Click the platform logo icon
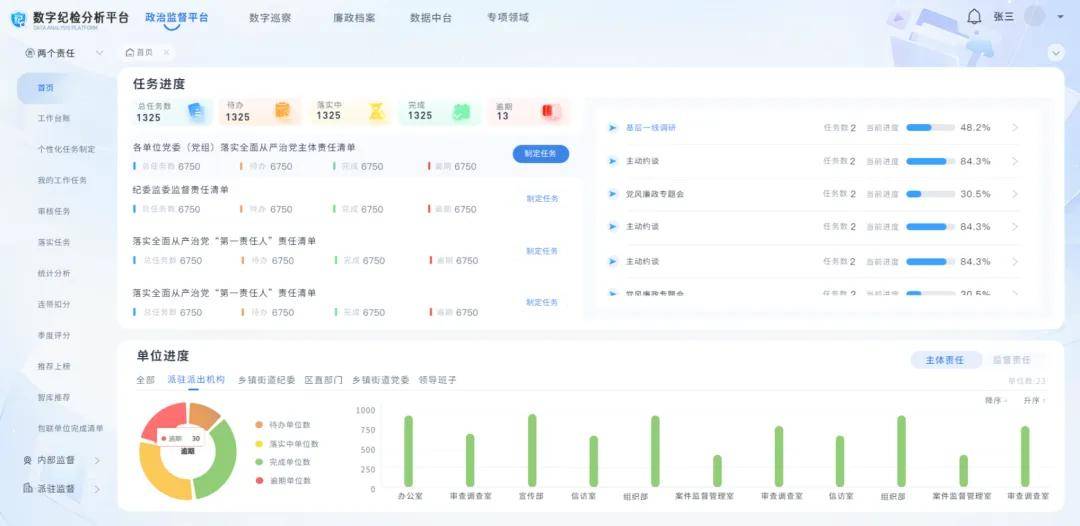This screenshot has width=1080, height=526. pos(18,18)
